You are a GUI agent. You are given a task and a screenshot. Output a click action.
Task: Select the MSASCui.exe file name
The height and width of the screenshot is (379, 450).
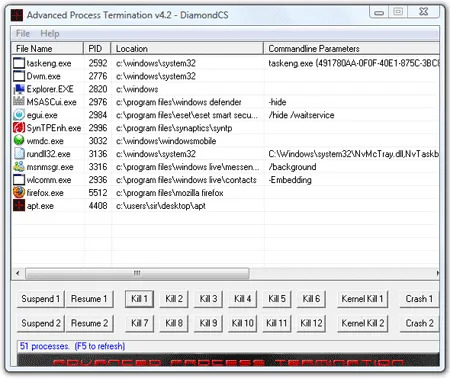[x=52, y=102]
